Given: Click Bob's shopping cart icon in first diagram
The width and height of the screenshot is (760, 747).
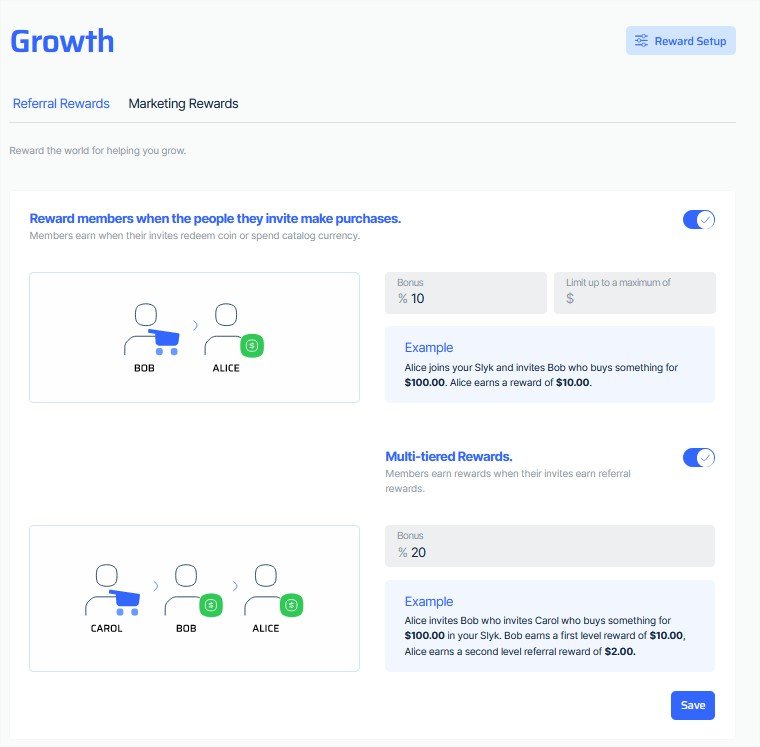Looking at the screenshot, I should [x=165, y=342].
